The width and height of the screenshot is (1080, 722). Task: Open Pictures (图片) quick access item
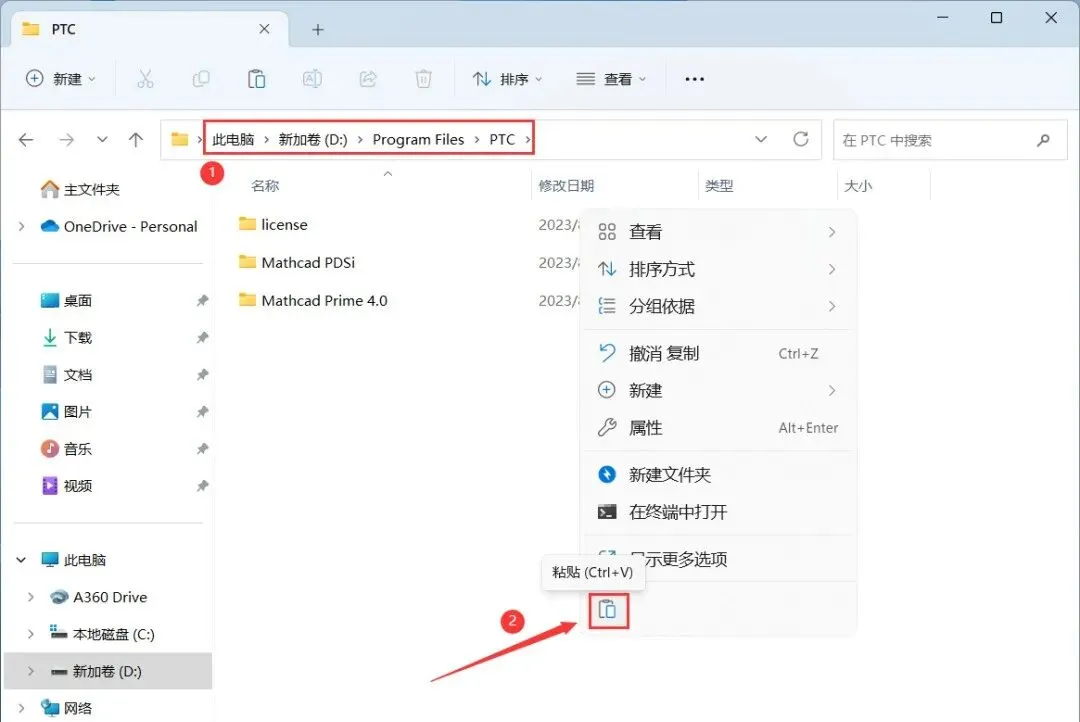click(x=67, y=412)
